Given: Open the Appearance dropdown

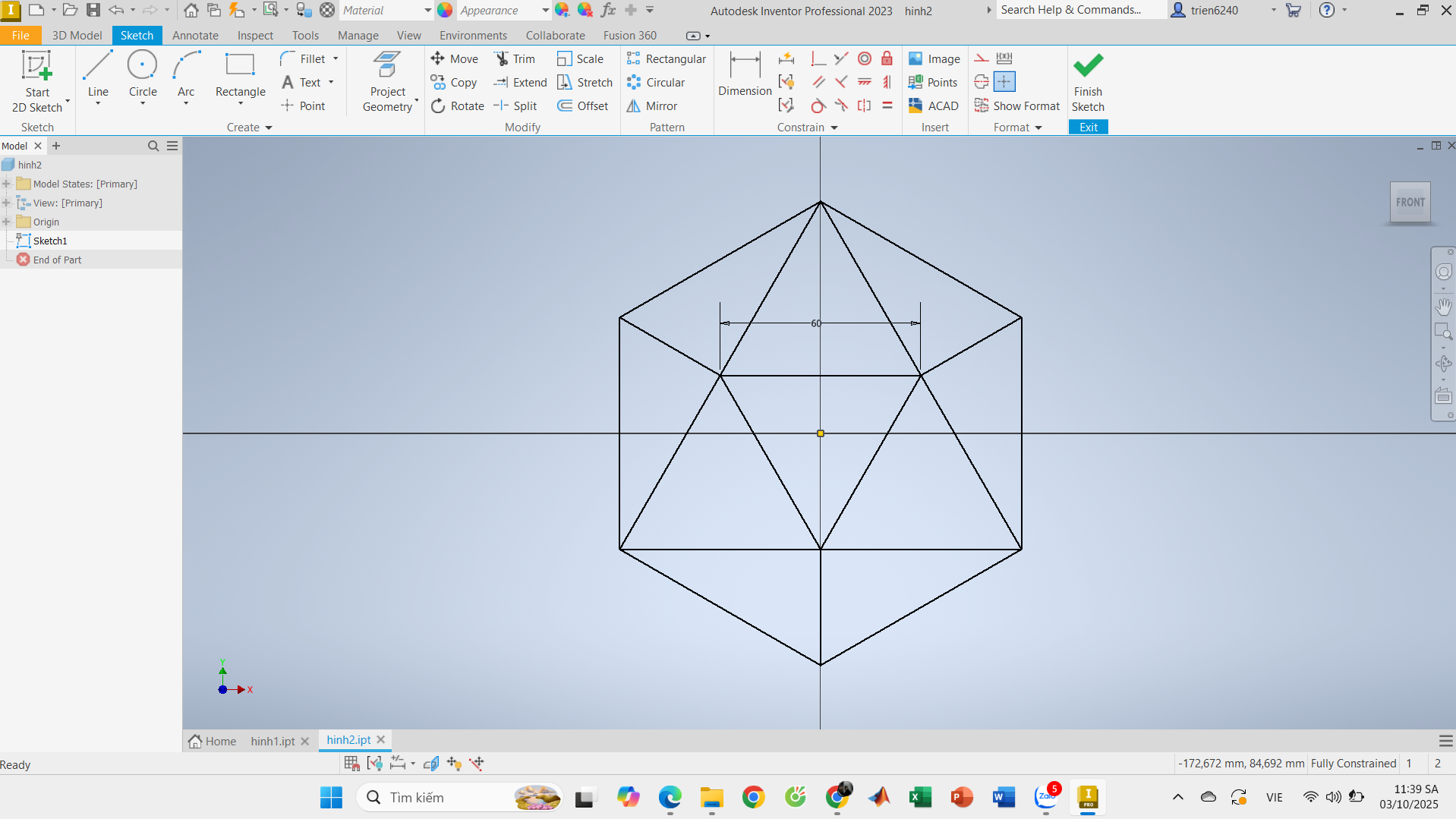Looking at the screenshot, I should [x=544, y=11].
